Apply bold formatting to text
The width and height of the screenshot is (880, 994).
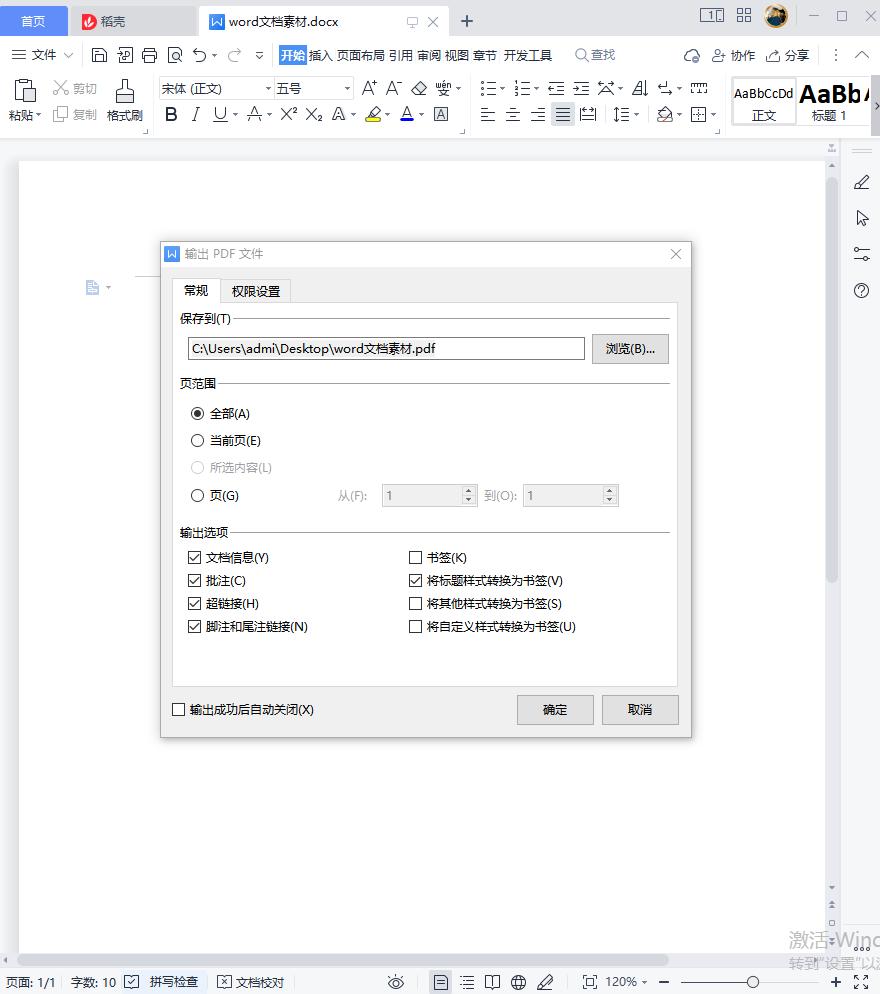click(x=170, y=114)
